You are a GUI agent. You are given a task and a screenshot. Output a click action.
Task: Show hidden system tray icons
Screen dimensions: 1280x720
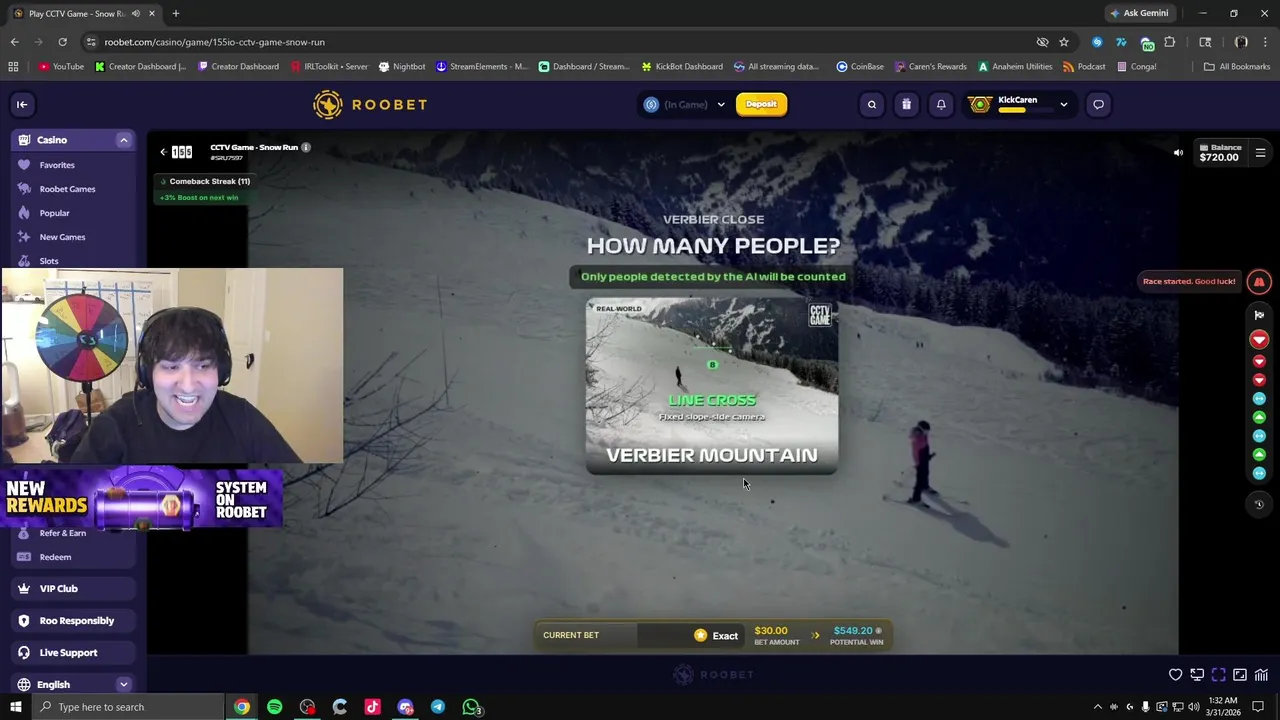(1097, 707)
